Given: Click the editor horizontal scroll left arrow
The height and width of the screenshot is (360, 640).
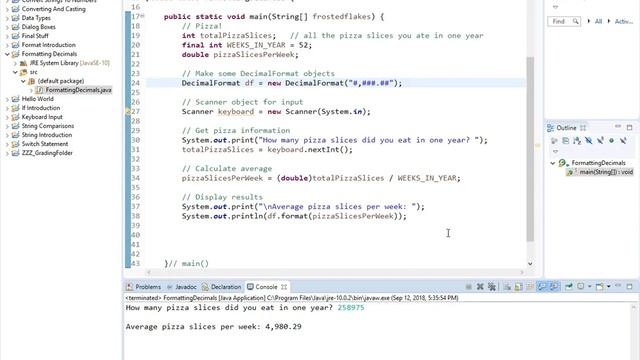Looking at the screenshot, I should 149,271.
